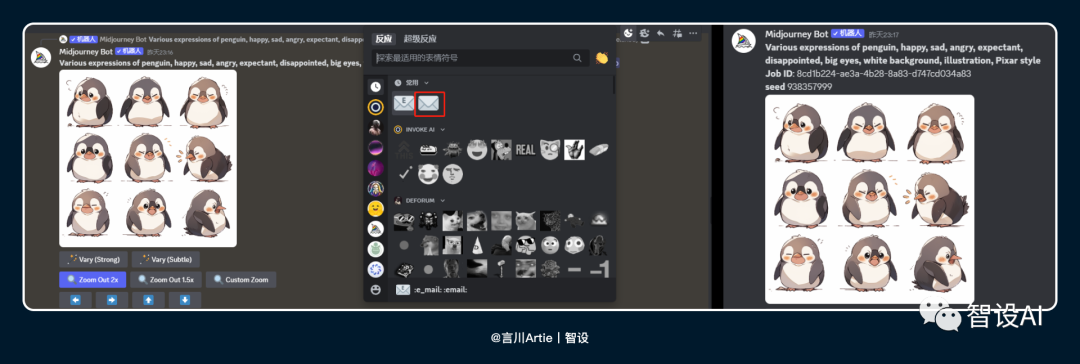Pick the spider emoji in INVOKE AI
This screenshot has width=1080, height=364.
point(453,150)
